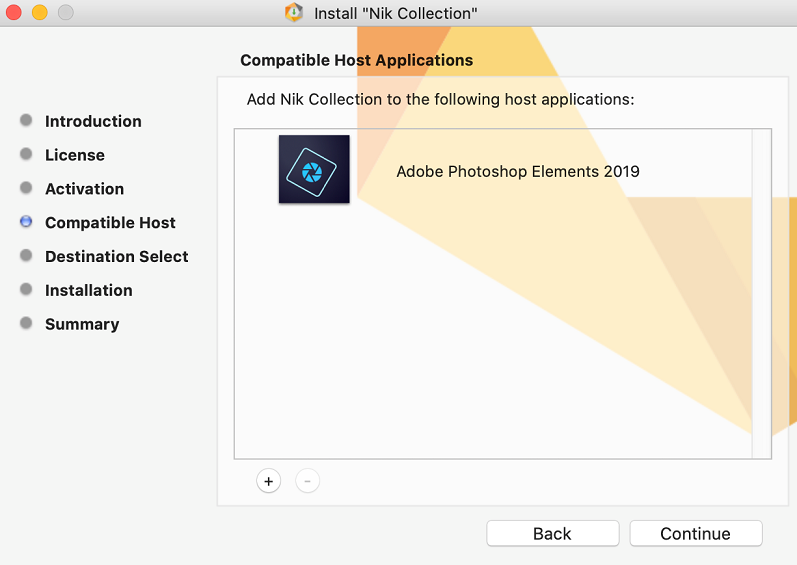Screen dimensions: 797x565
Task: Click the active Compatible Host step bullet
Action: [x=26, y=222]
